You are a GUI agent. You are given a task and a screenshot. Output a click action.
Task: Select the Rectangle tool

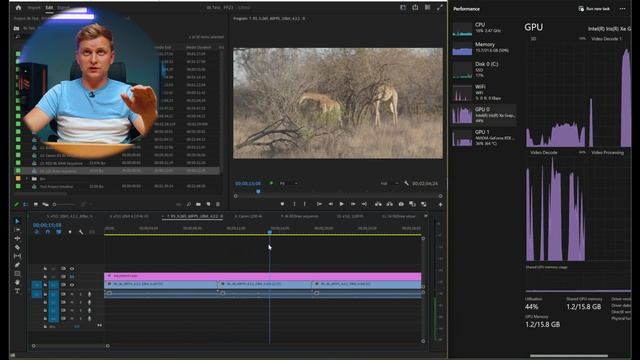point(17,273)
